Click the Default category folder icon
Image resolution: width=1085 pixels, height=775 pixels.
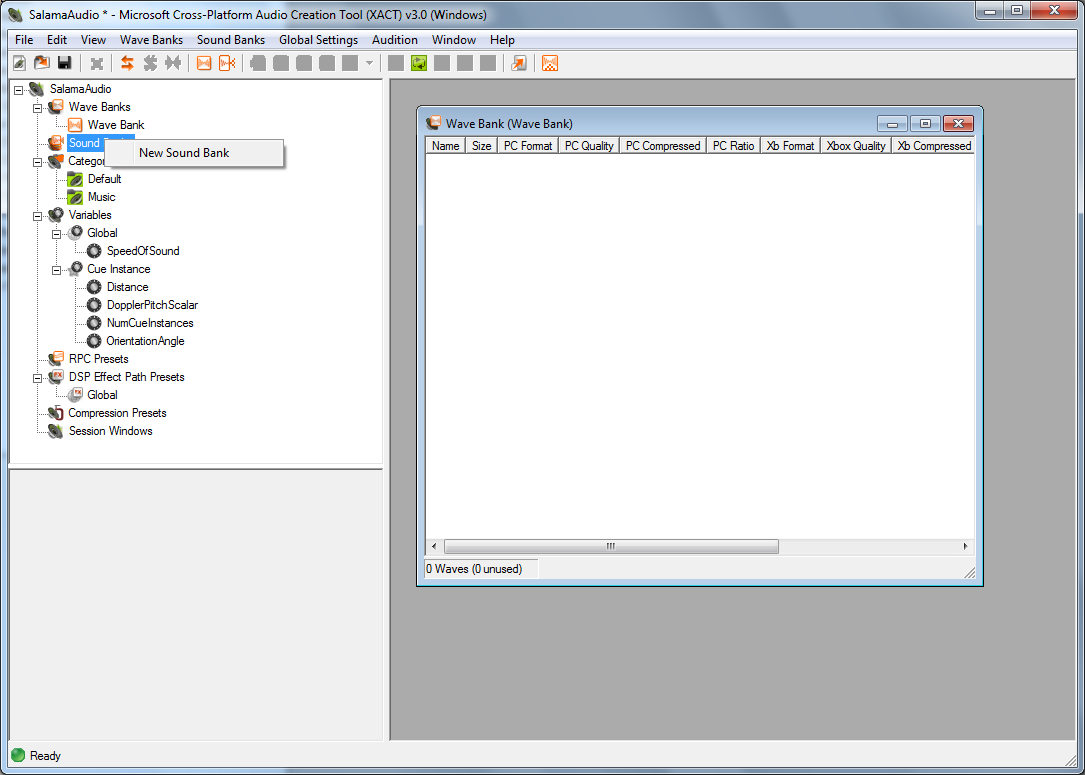[x=75, y=179]
